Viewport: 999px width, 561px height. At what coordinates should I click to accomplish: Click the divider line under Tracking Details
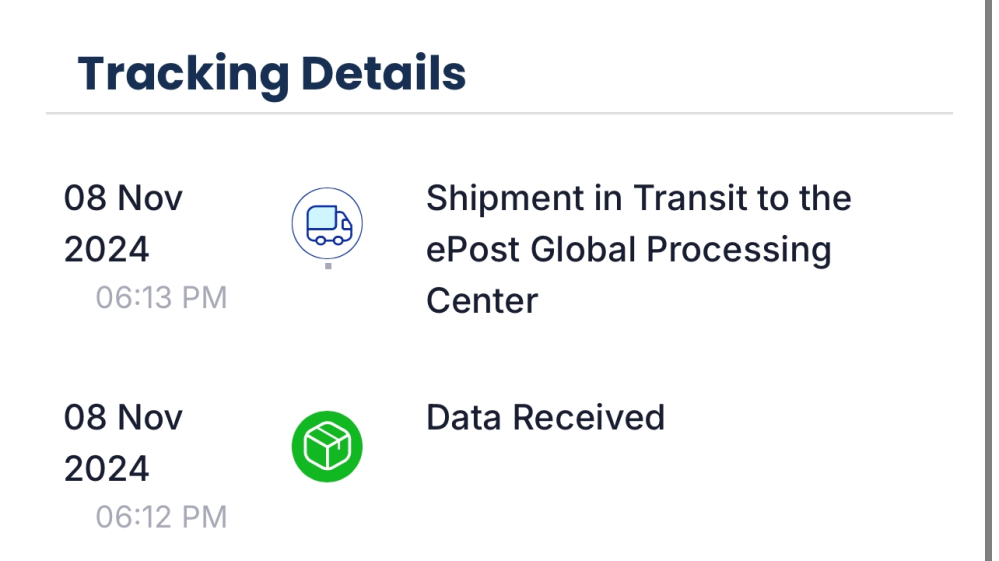pos(500,113)
